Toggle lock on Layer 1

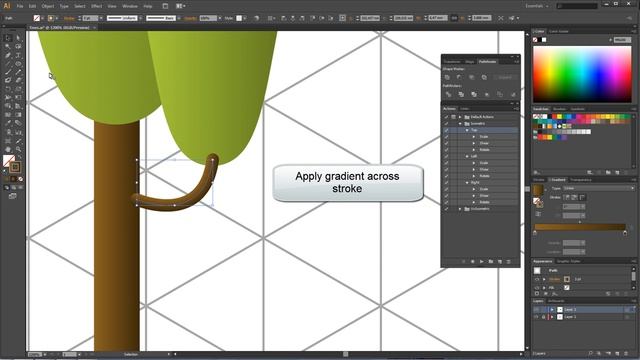click(x=543, y=317)
